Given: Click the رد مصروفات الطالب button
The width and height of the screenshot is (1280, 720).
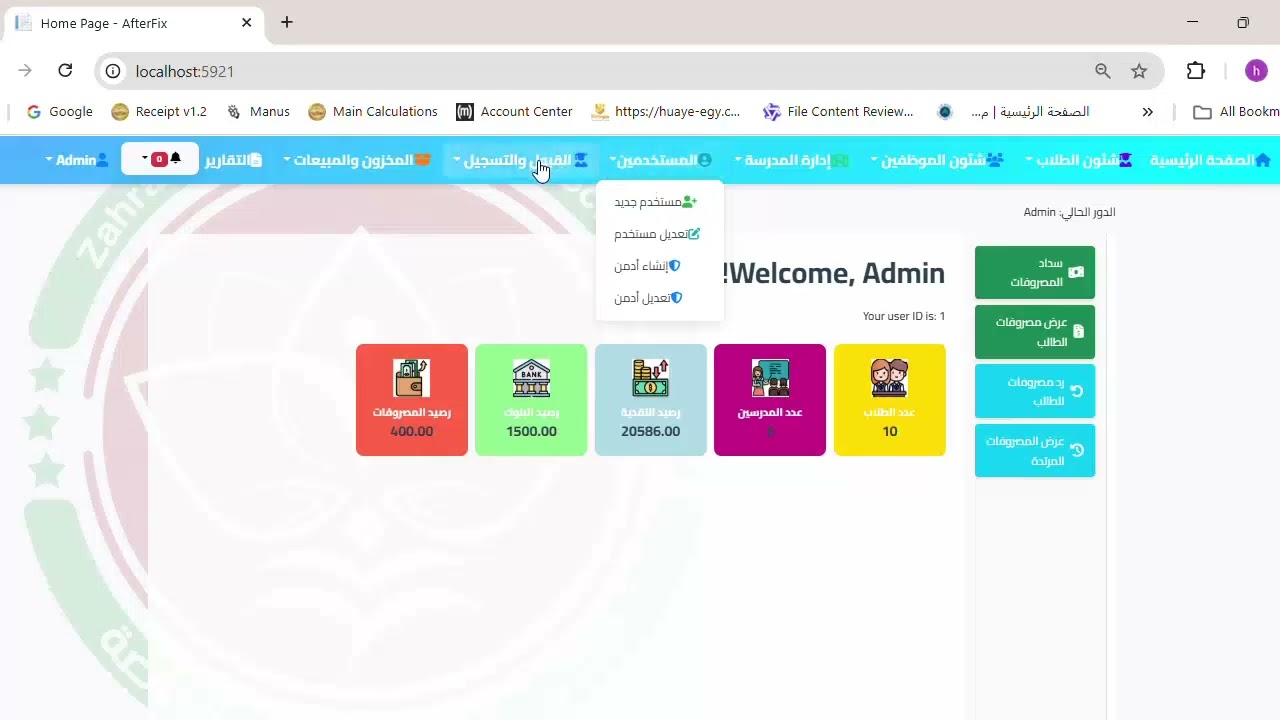Looking at the screenshot, I should pos(1035,391).
